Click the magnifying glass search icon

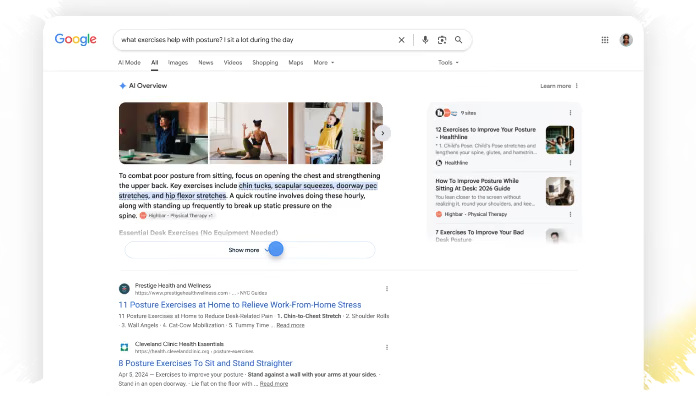pyautogui.click(x=459, y=40)
